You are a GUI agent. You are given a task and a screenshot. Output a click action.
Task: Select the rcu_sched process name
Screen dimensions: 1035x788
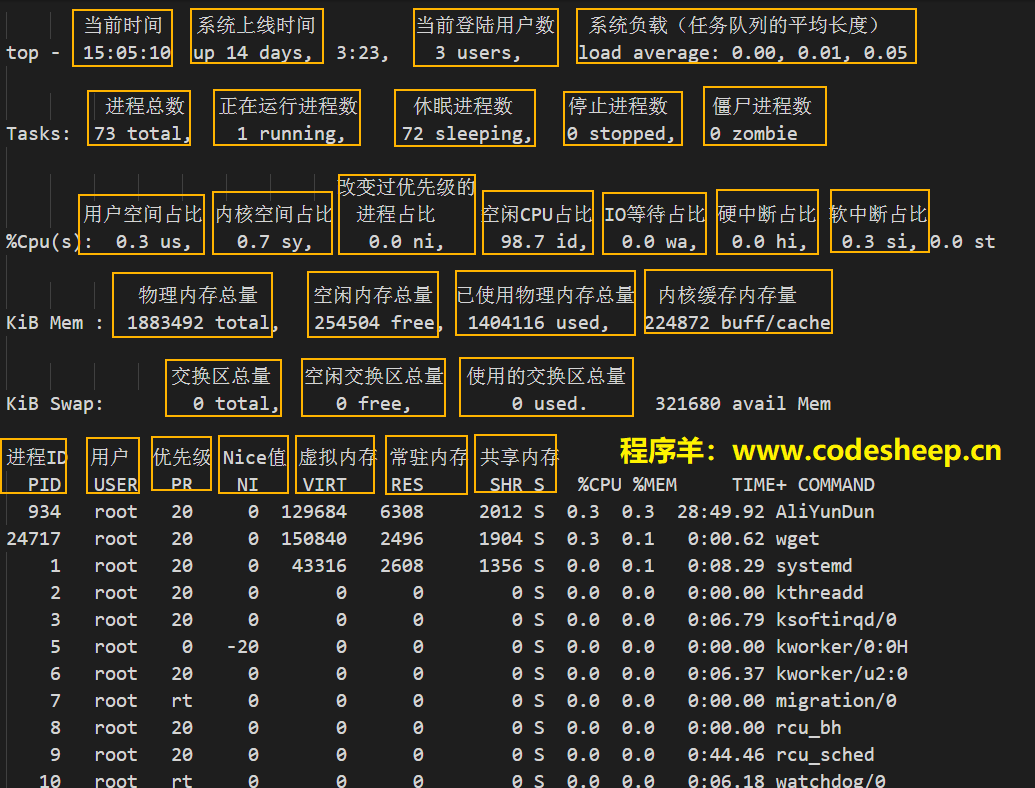825,755
